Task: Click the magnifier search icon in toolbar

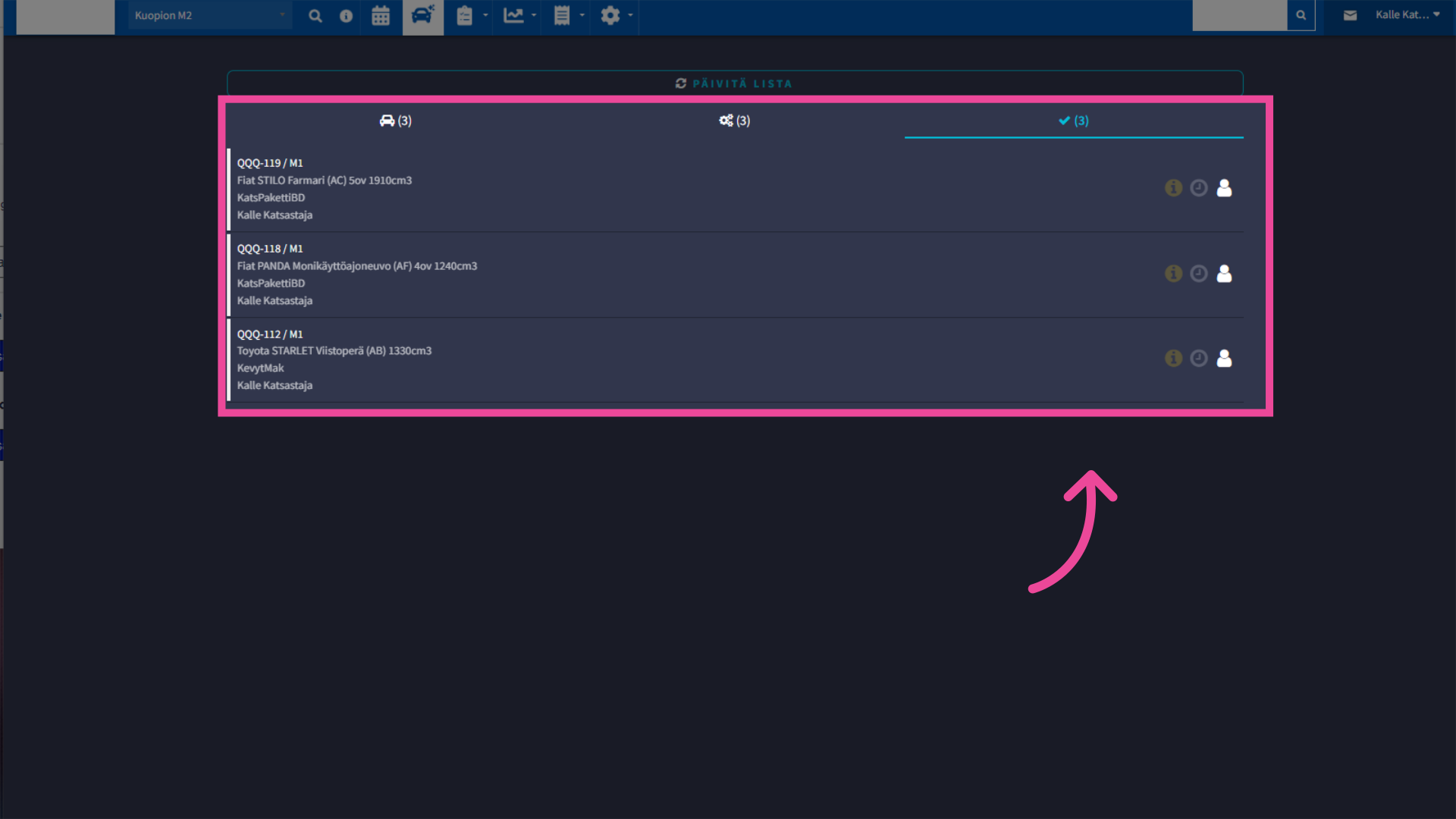Action: (315, 15)
